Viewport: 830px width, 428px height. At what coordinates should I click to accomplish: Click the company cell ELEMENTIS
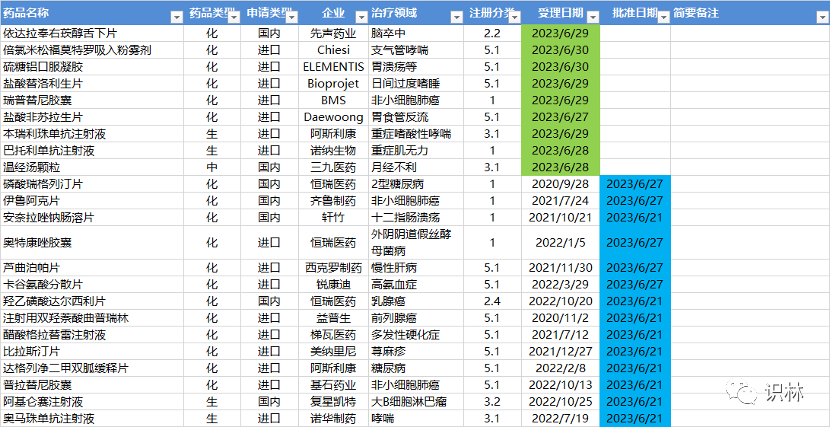tap(333, 67)
